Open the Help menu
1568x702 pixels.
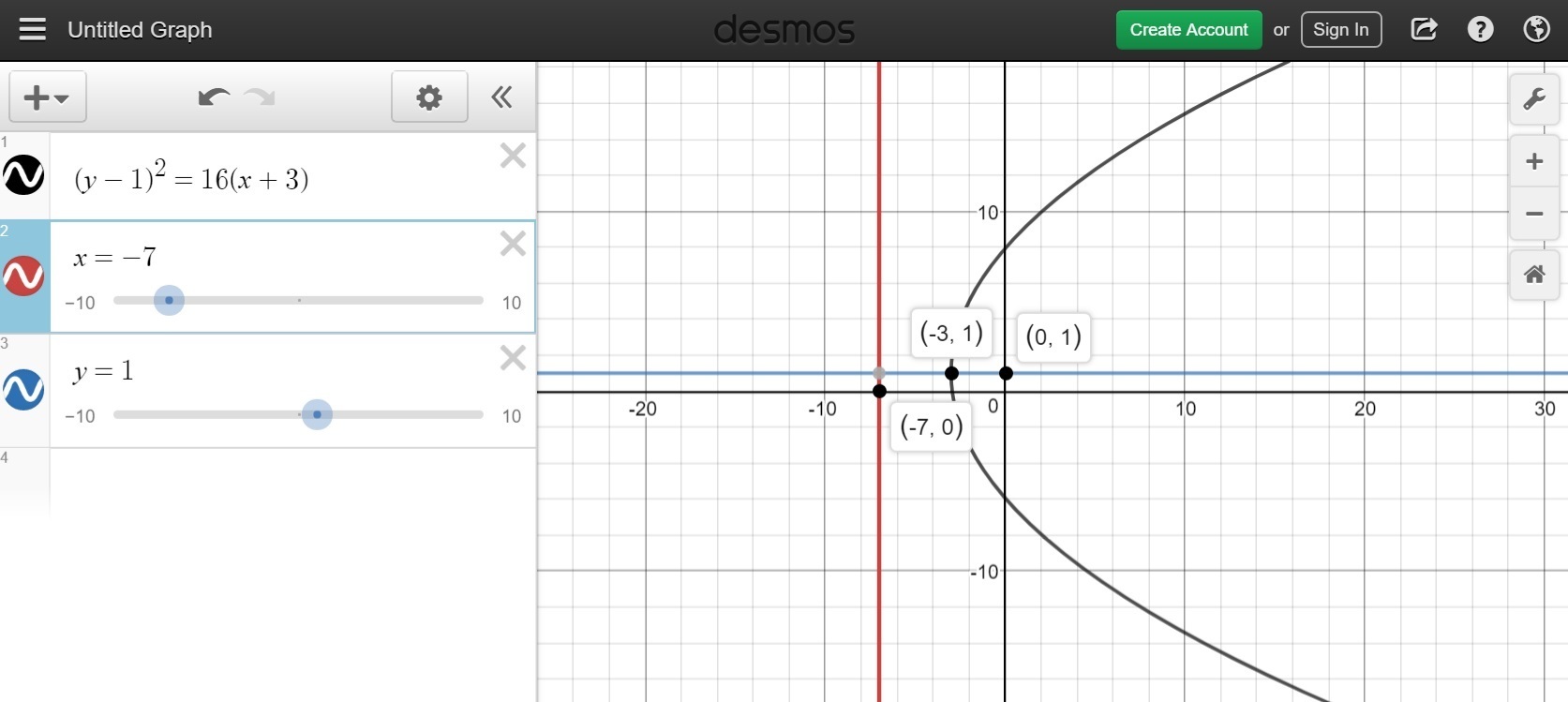coord(1480,30)
